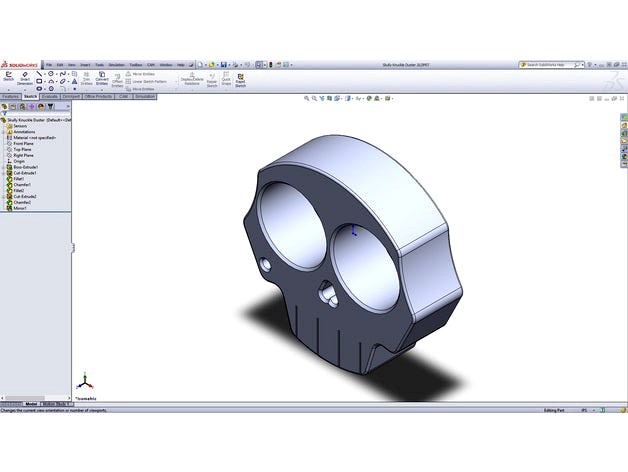Switch to the Features tab

point(11,96)
